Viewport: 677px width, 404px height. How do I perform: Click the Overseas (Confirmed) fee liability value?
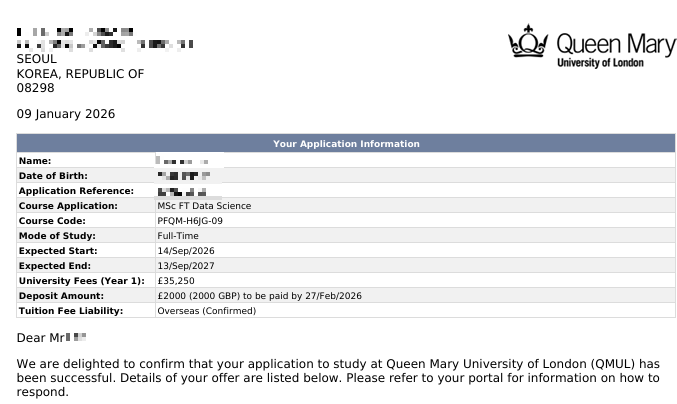click(x=206, y=311)
